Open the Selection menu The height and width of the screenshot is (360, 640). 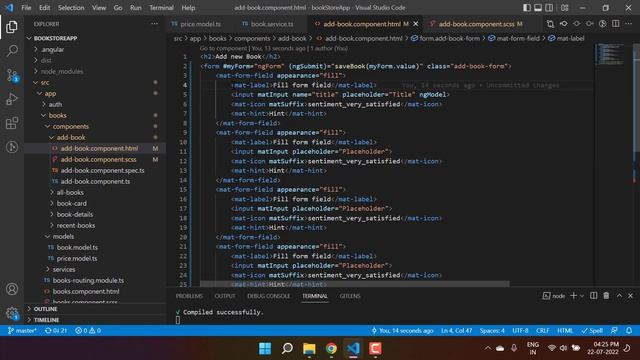tap(71, 8)
